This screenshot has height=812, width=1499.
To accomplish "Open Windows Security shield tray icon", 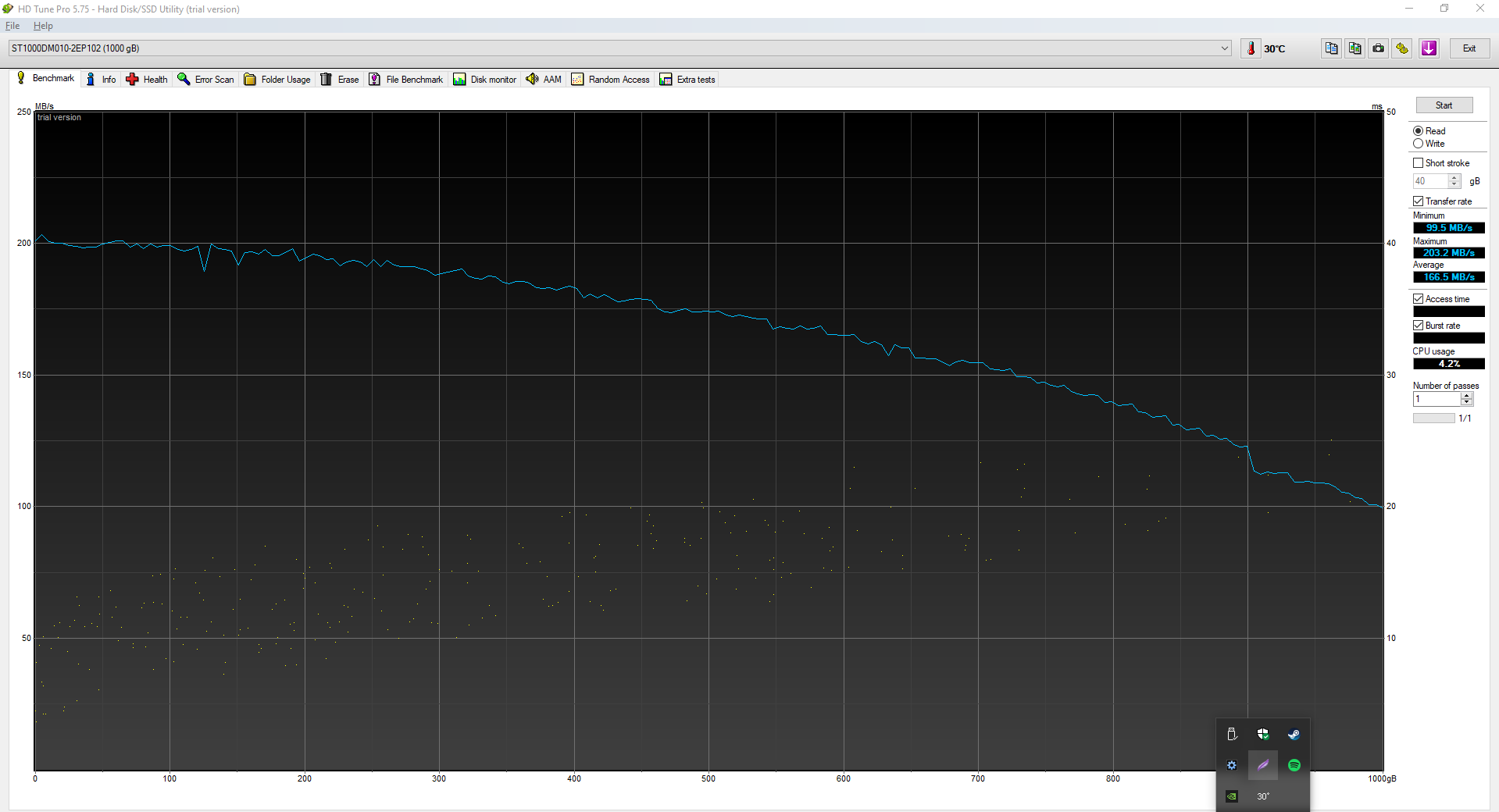I will [x=1263, y=734].
